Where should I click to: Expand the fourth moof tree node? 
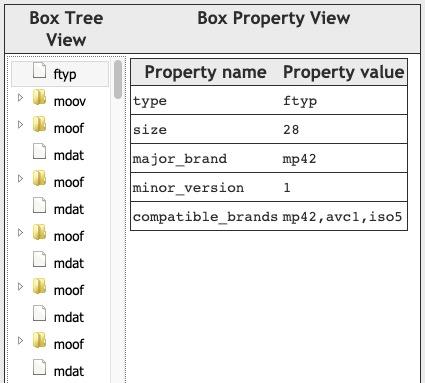pyautogui.click(x=20, y=287)
